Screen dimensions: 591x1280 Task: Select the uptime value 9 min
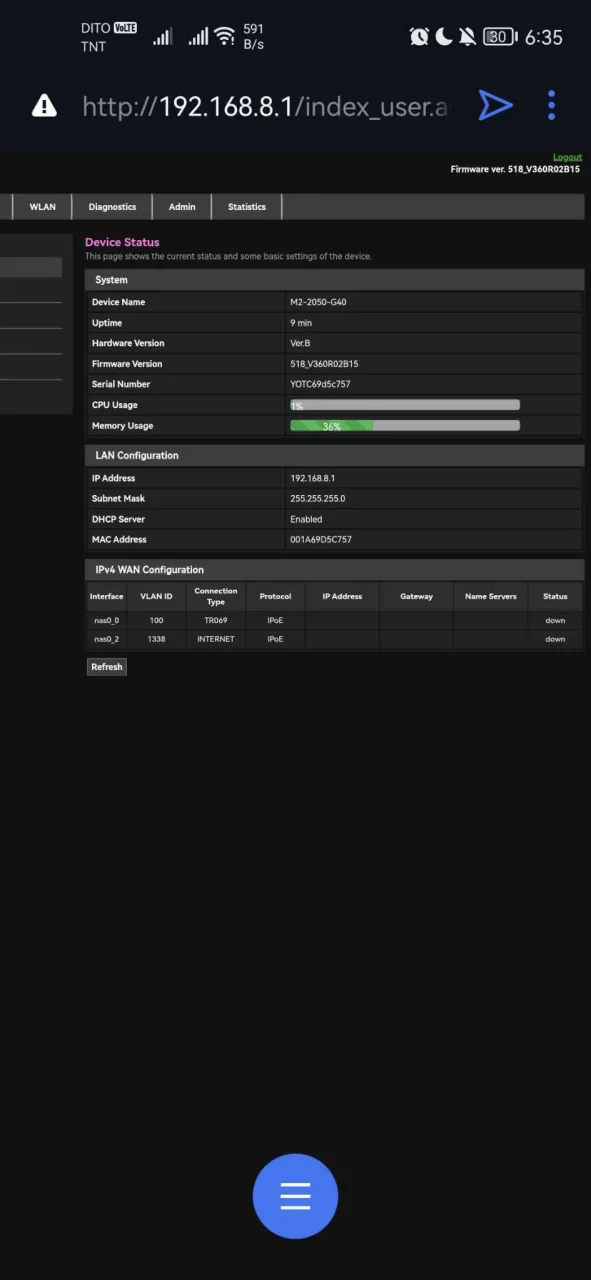click(x=301, y=323)
